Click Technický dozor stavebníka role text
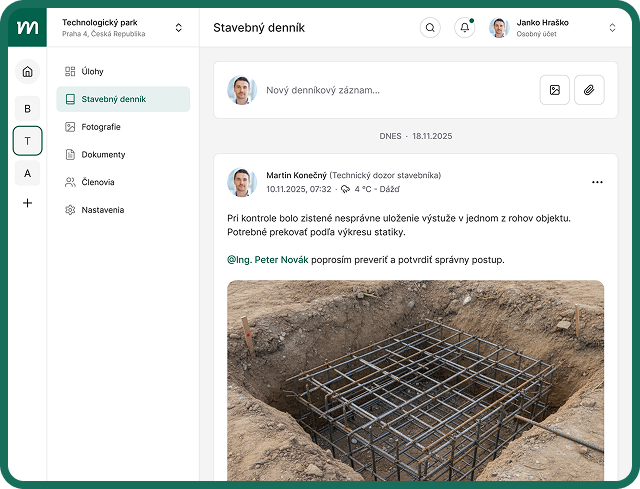 click(385, 175)
